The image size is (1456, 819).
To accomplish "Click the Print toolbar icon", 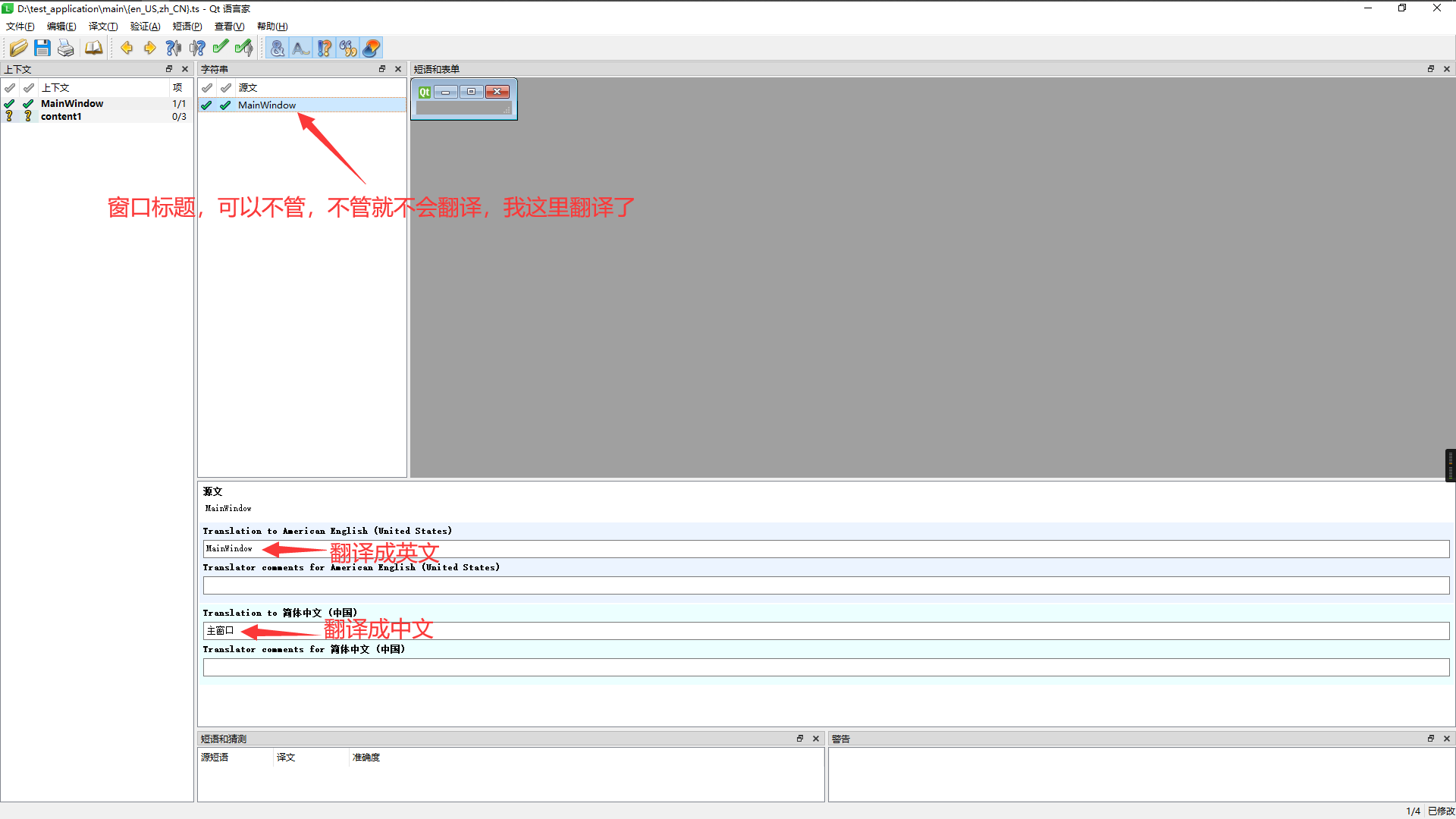I will pyautogui.click(x=66, y=49).
